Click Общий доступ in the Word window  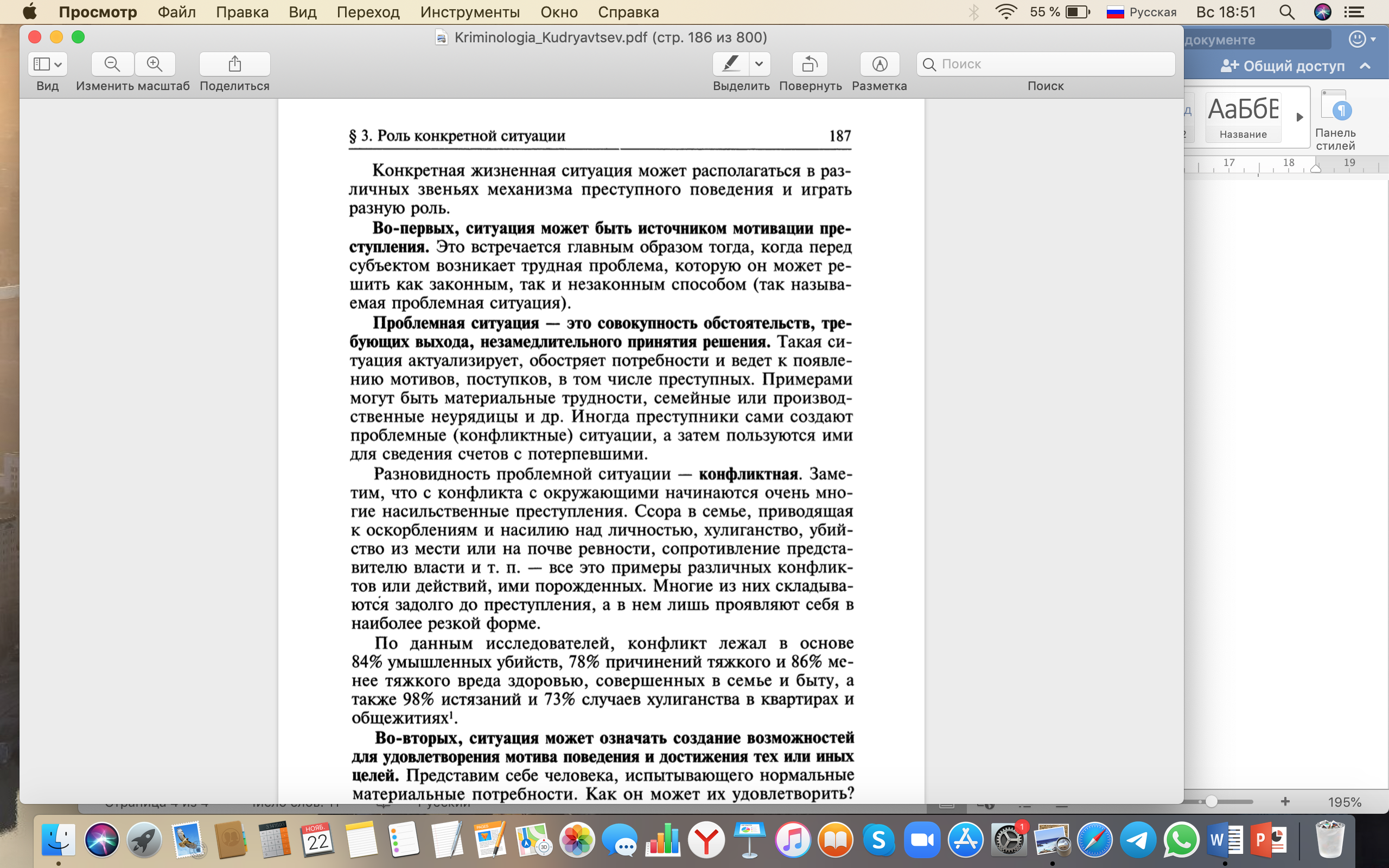[1282, 66]
